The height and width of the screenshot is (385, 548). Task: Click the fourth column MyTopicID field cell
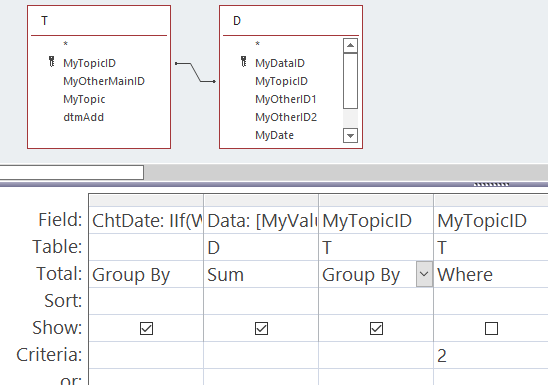coord(491,220)
